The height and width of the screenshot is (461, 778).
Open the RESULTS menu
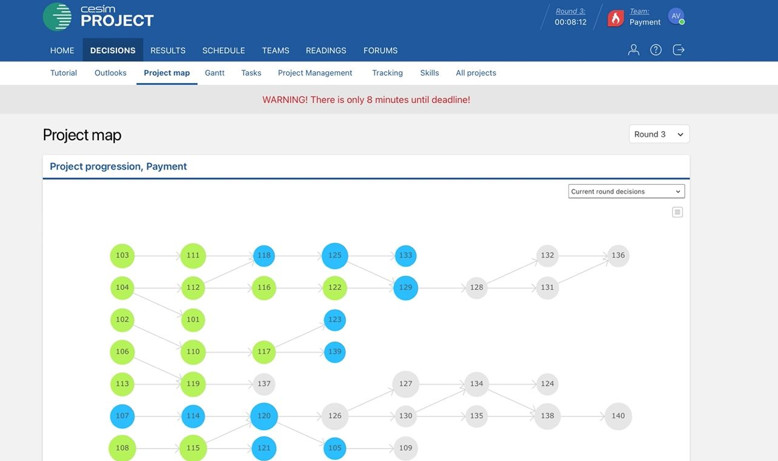tap(168, 50)
